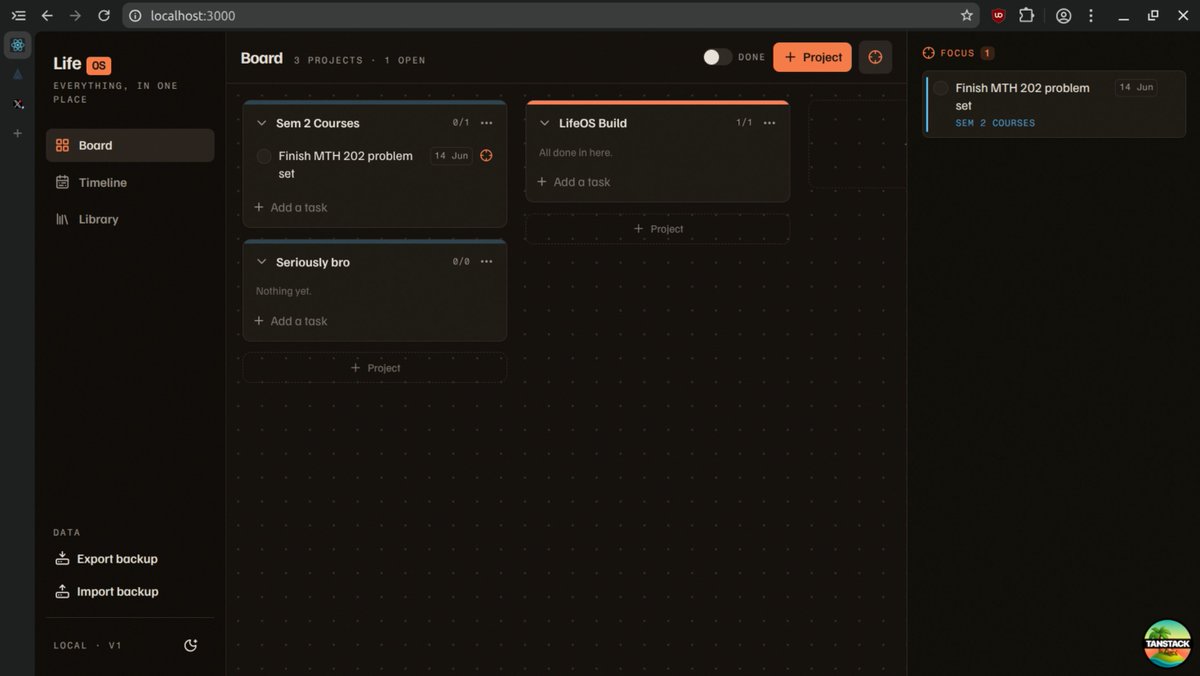Screen dimensions: 1200x676
Task: Open the Library view in sidebar
Action: click(130, 219)
